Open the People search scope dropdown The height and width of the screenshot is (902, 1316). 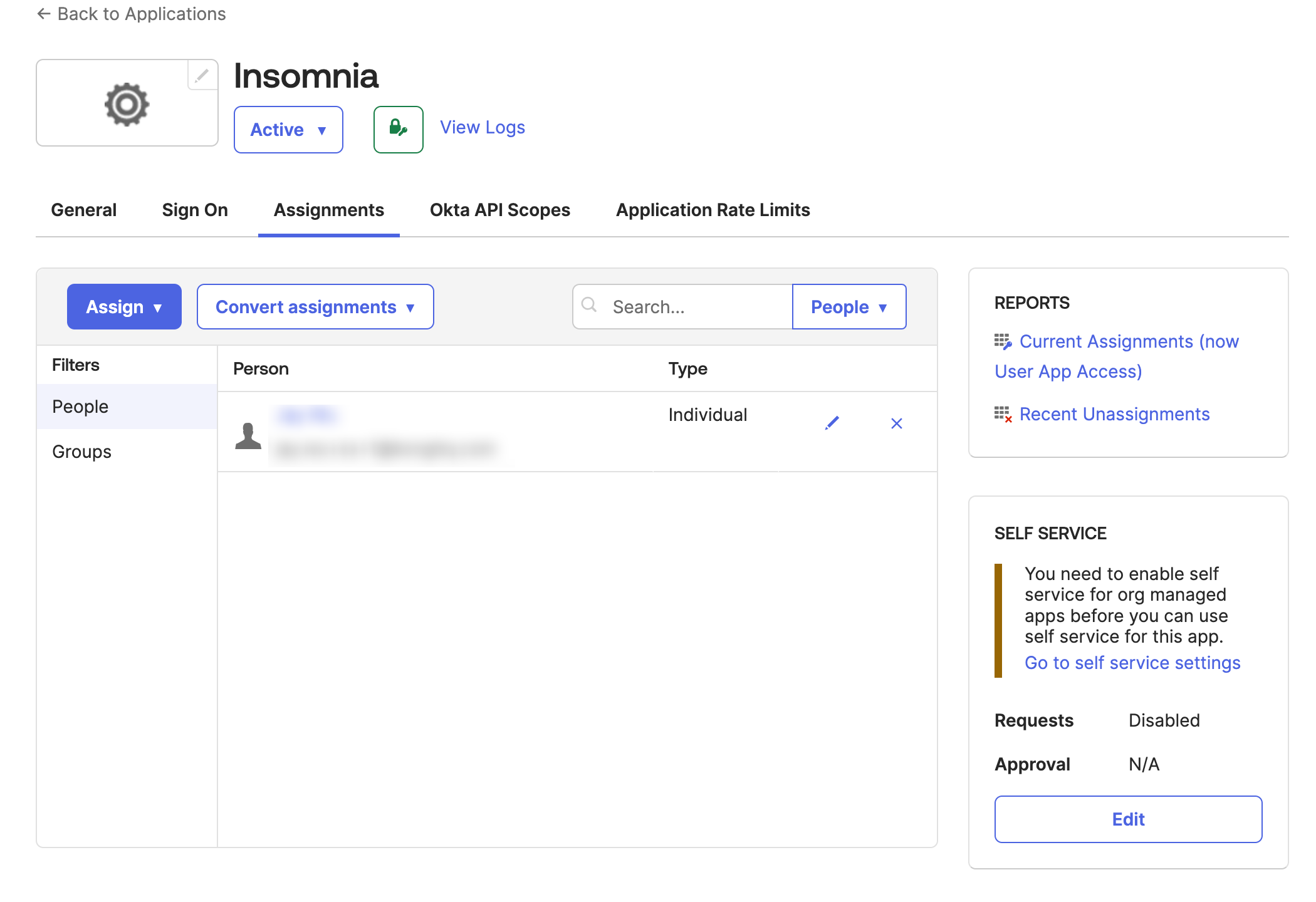click(x=849, y=307)
